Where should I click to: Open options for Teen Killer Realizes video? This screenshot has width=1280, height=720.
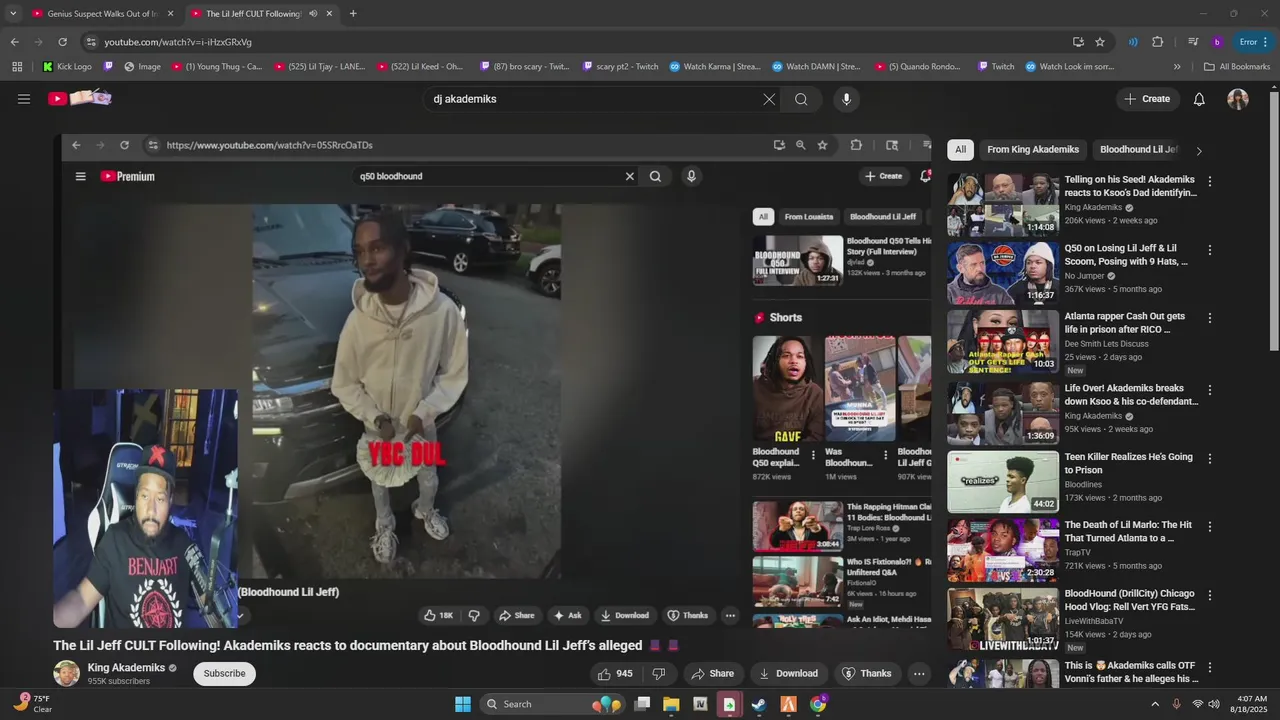pyautogui.click(x=1210, y=459)
